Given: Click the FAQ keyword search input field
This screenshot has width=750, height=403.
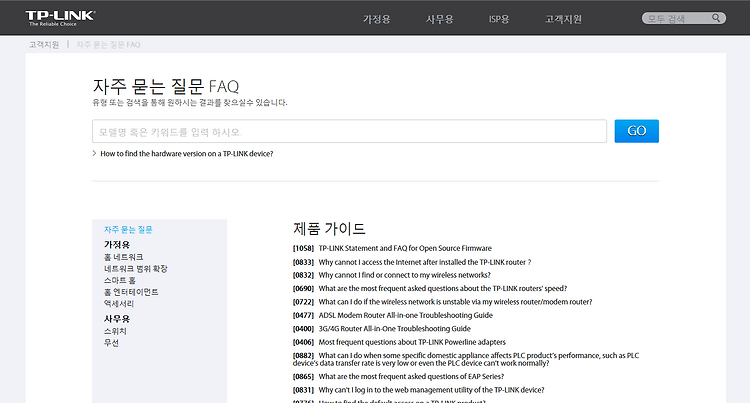Looking at the screenshot, I should pyautogui.click(x=349, y=131).
